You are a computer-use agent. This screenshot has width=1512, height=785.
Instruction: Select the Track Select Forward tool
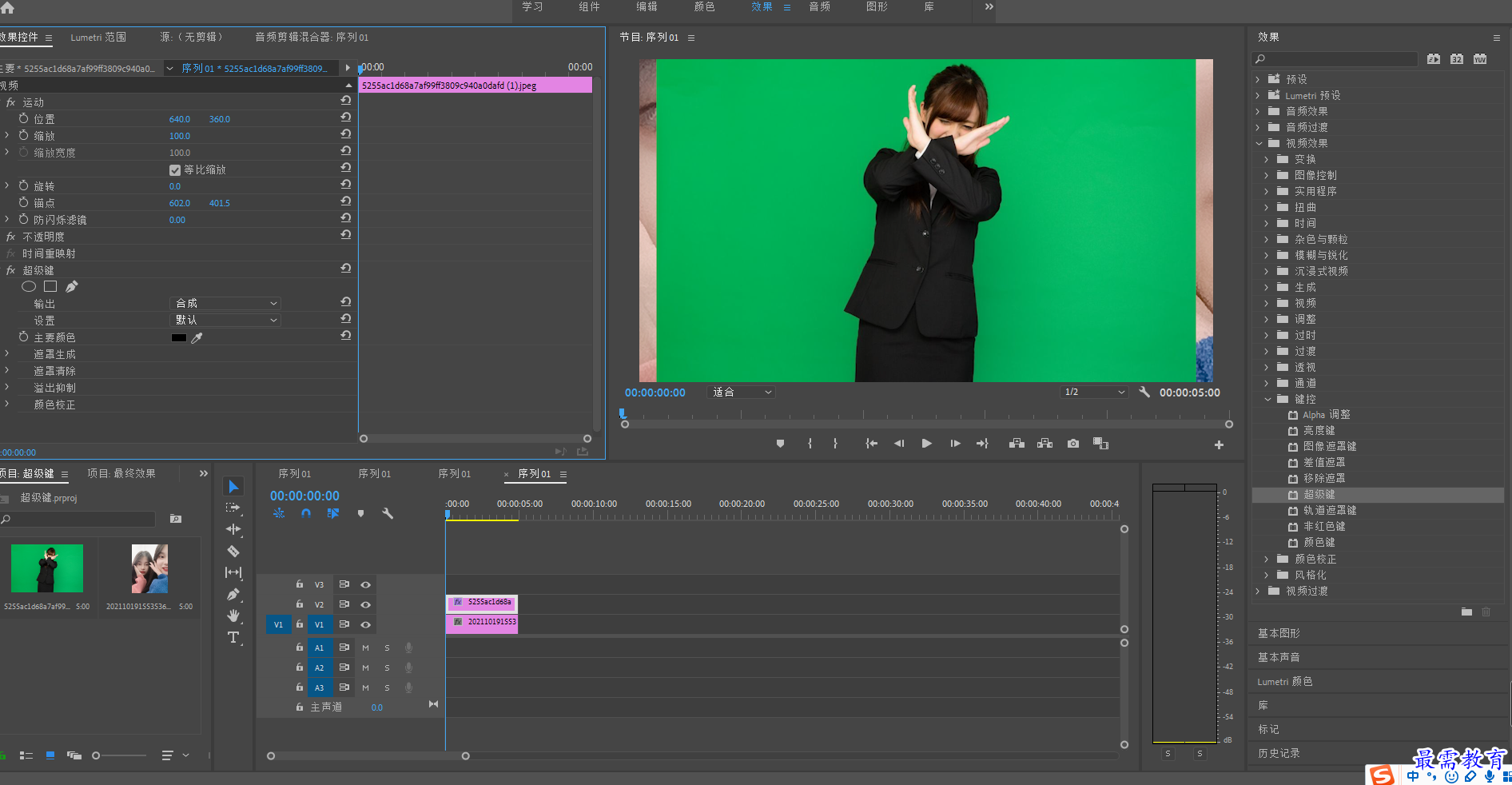pyautogui.click(x=233, y=508)
